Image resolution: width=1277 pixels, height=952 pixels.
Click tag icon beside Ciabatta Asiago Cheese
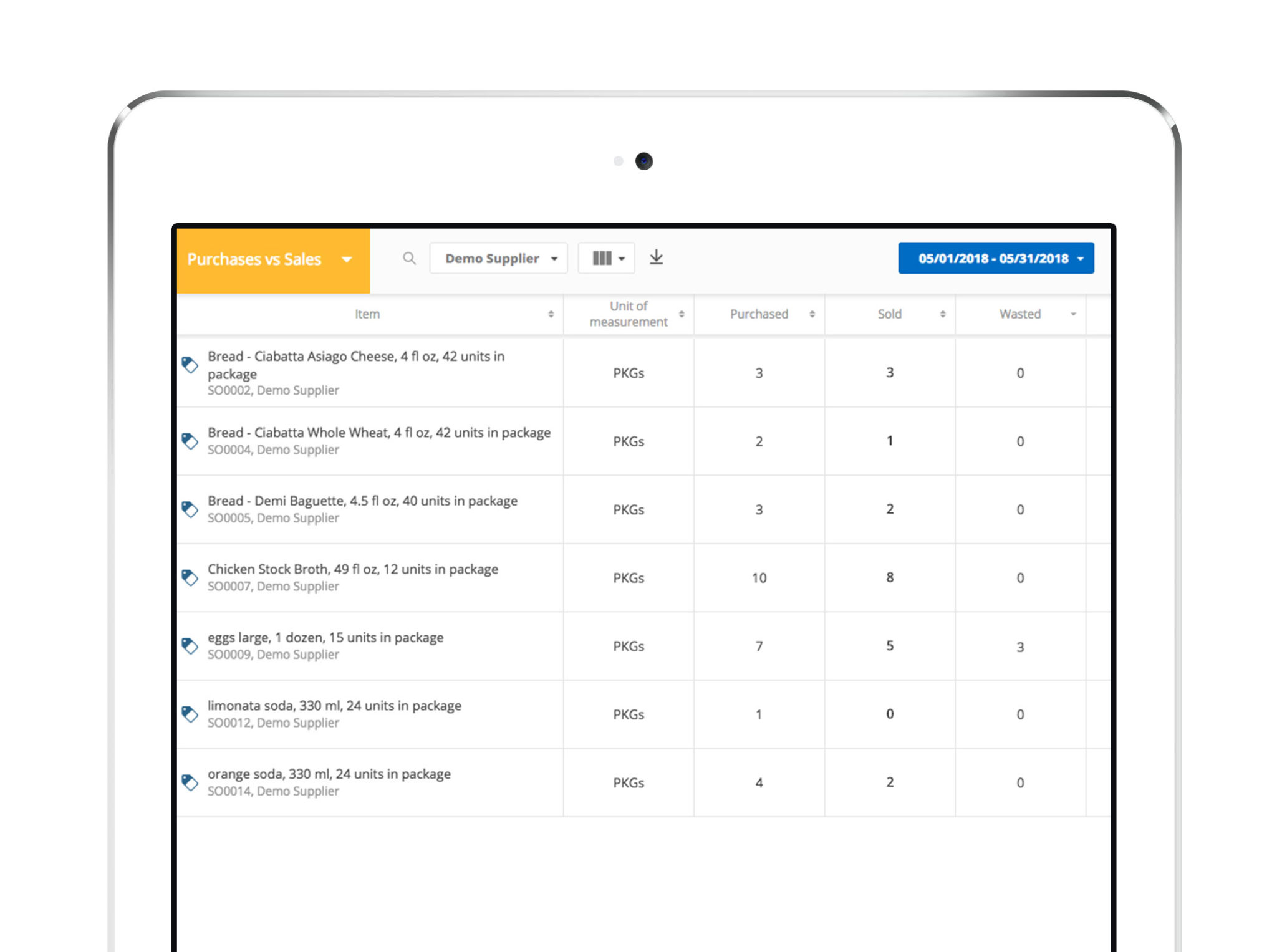(190, 365)
